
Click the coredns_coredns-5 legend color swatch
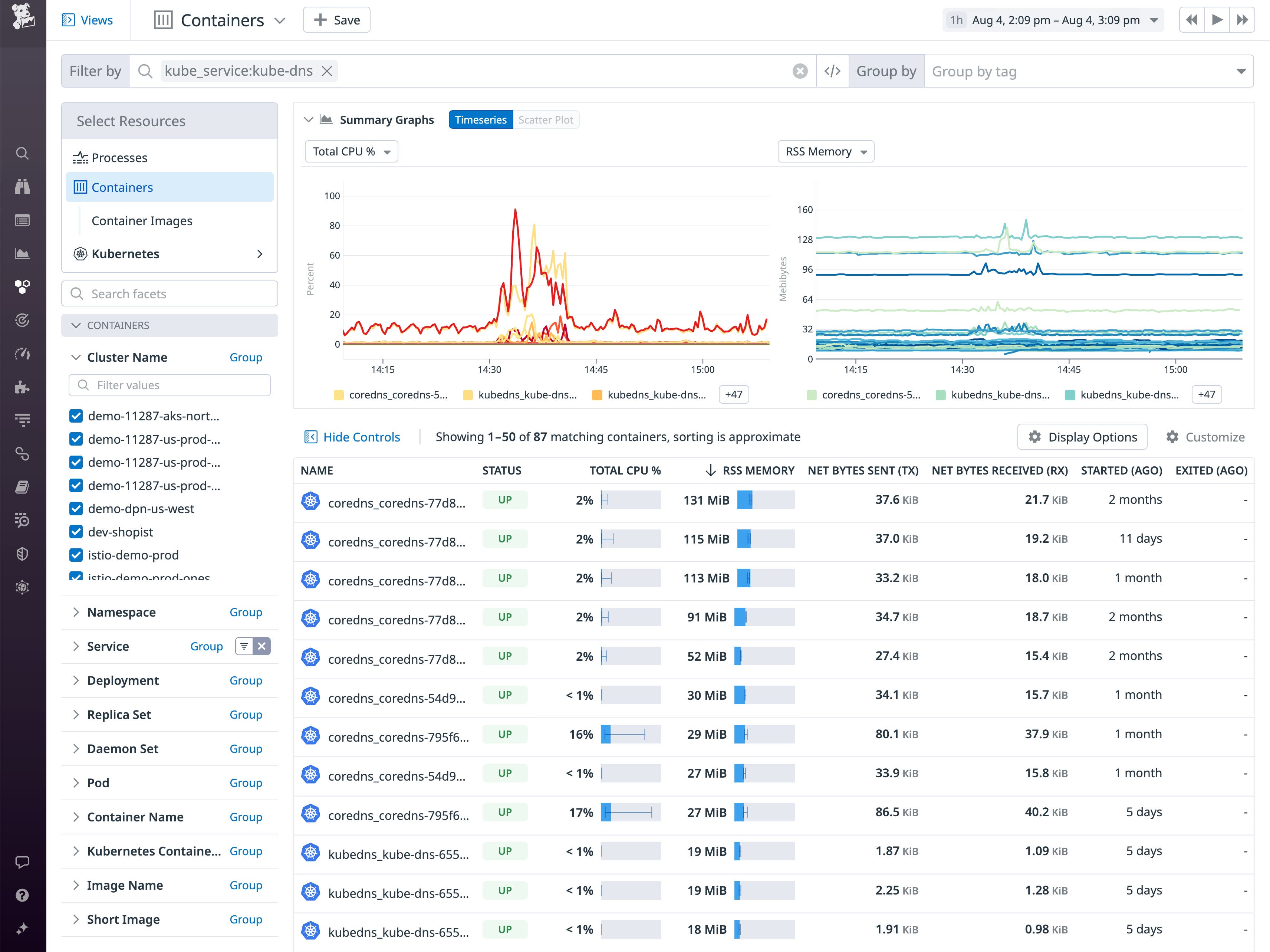pyautogui.click(x=338, y=394)
